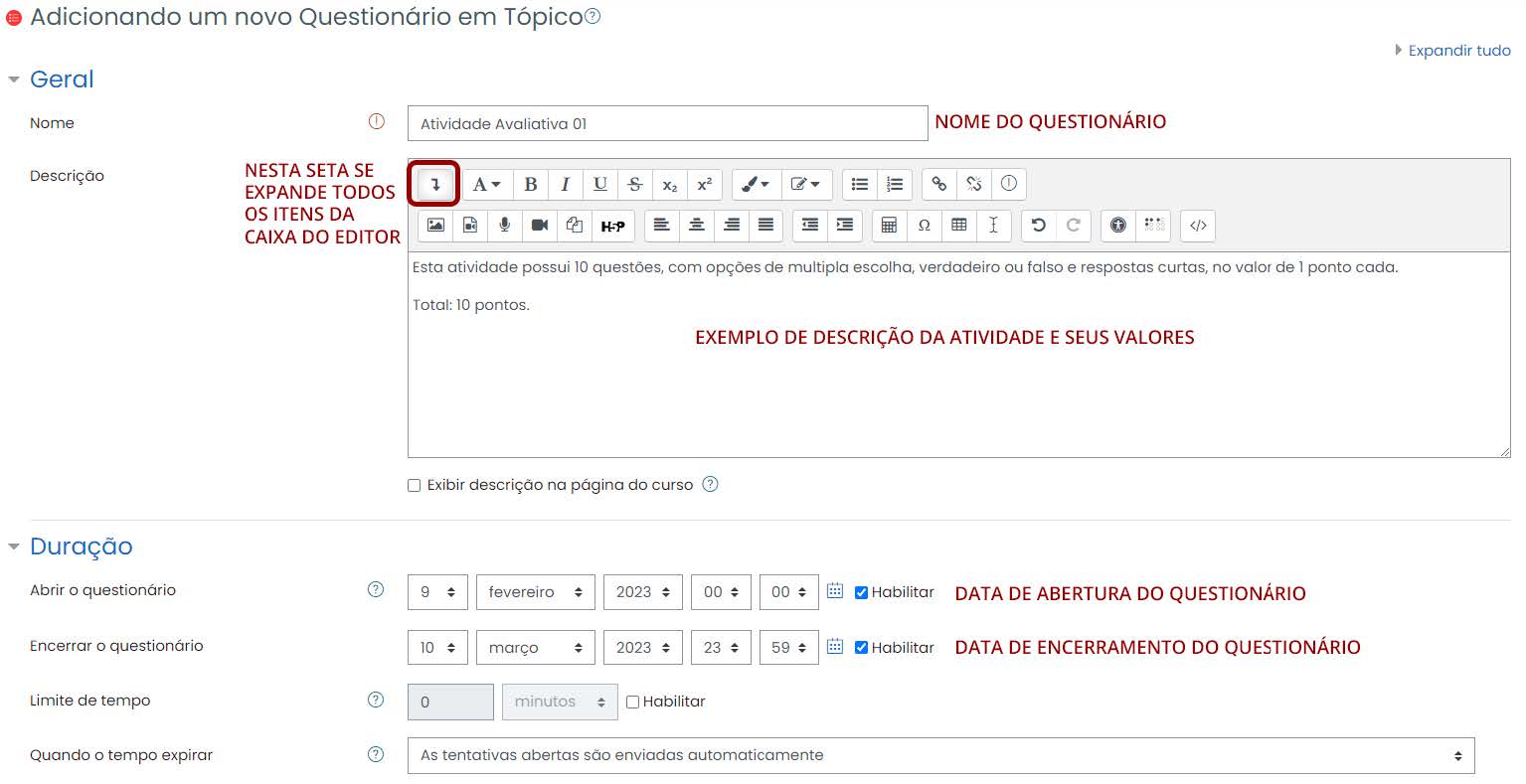This screenshot has height=784, width=1526.
Task: Click the 'Expandir tudo' link
Action: (1459, 50)
